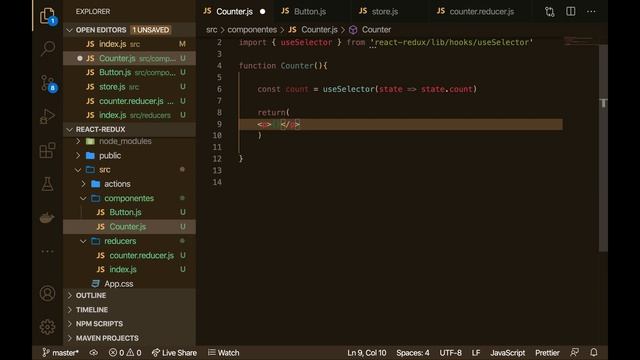Collapse the reducers folder
The image size is (640, 360).
coord(83,241)
